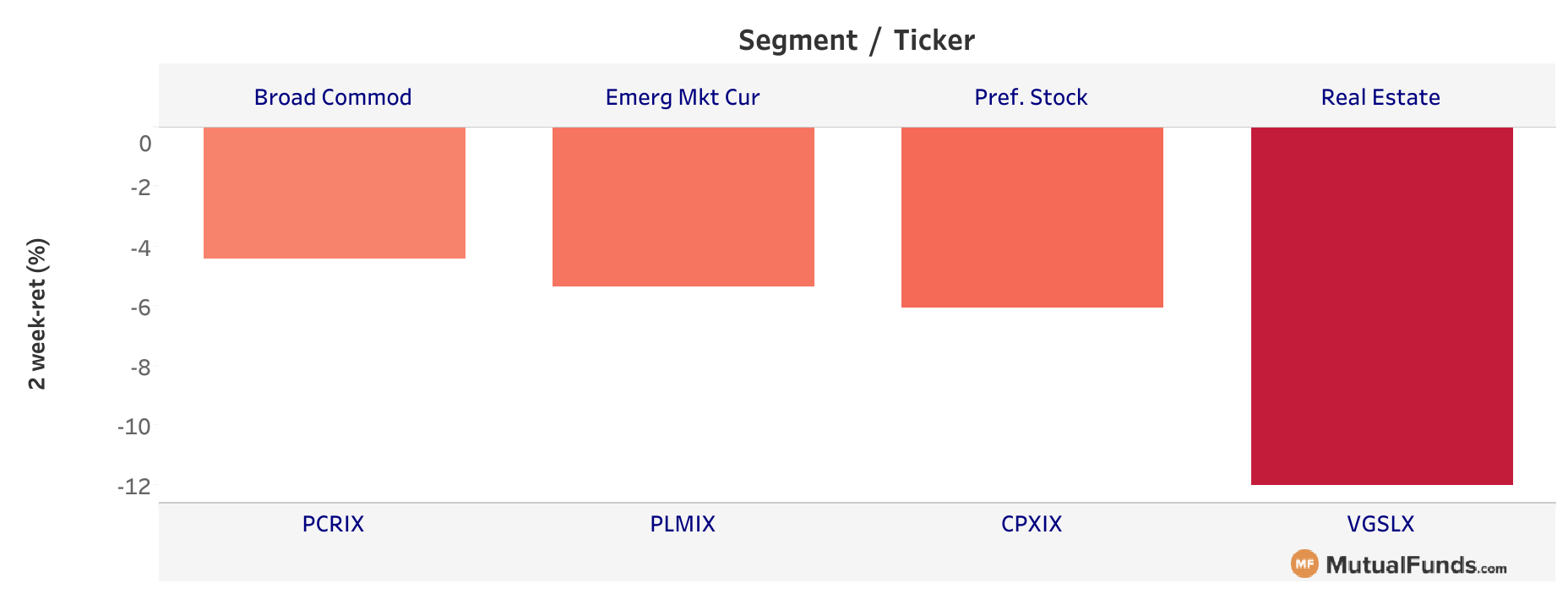This screenshot has height=594, width=1568.
Task: Click the CPXIX ticker label
Action: pos(1032,524)
